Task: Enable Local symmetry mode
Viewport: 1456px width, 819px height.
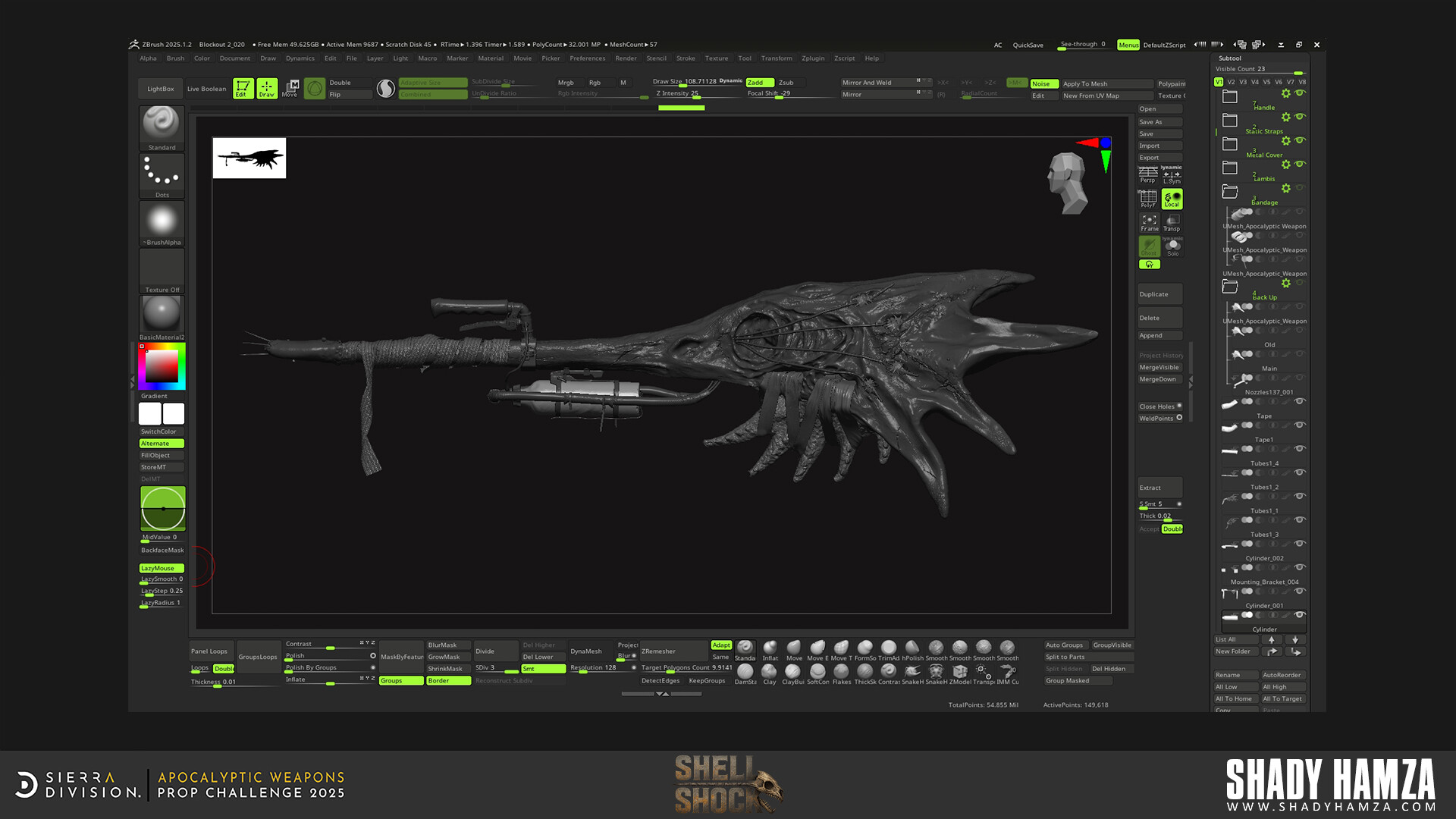Action: pyautogui.click(x=1172, y=198)
